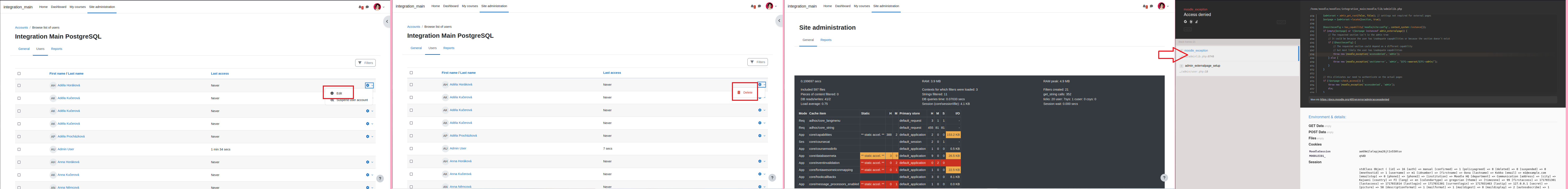The image size is (1568, 189).
Task: Click the AH avatar badge of Adéla Horáková in the Edit-menu window
Action: click(53, 86)
